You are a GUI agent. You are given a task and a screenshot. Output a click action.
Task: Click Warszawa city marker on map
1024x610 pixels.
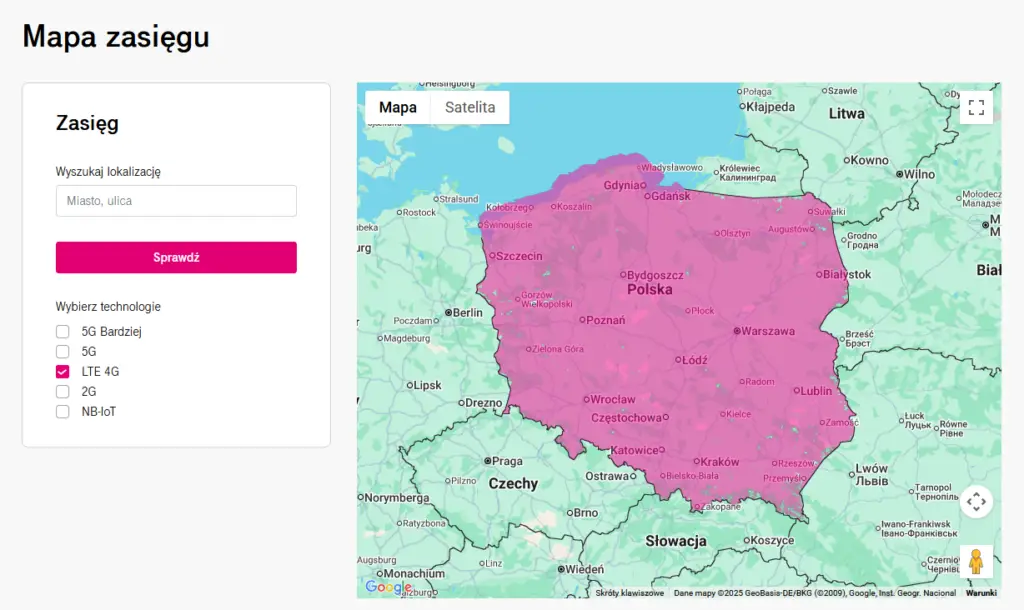click(737, 331)
